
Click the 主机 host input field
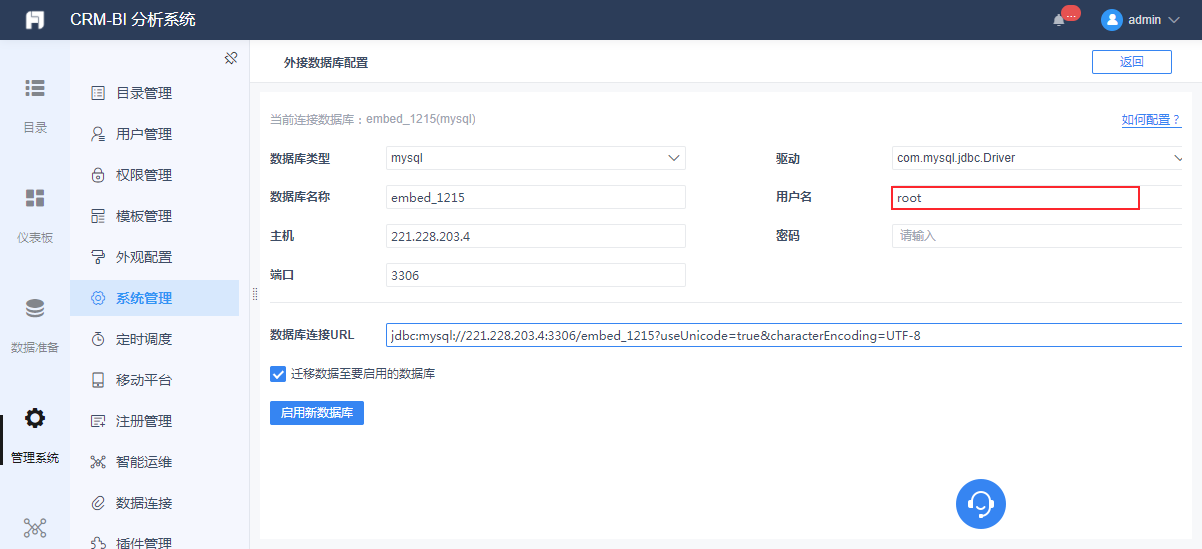click(x=536, y=236)
